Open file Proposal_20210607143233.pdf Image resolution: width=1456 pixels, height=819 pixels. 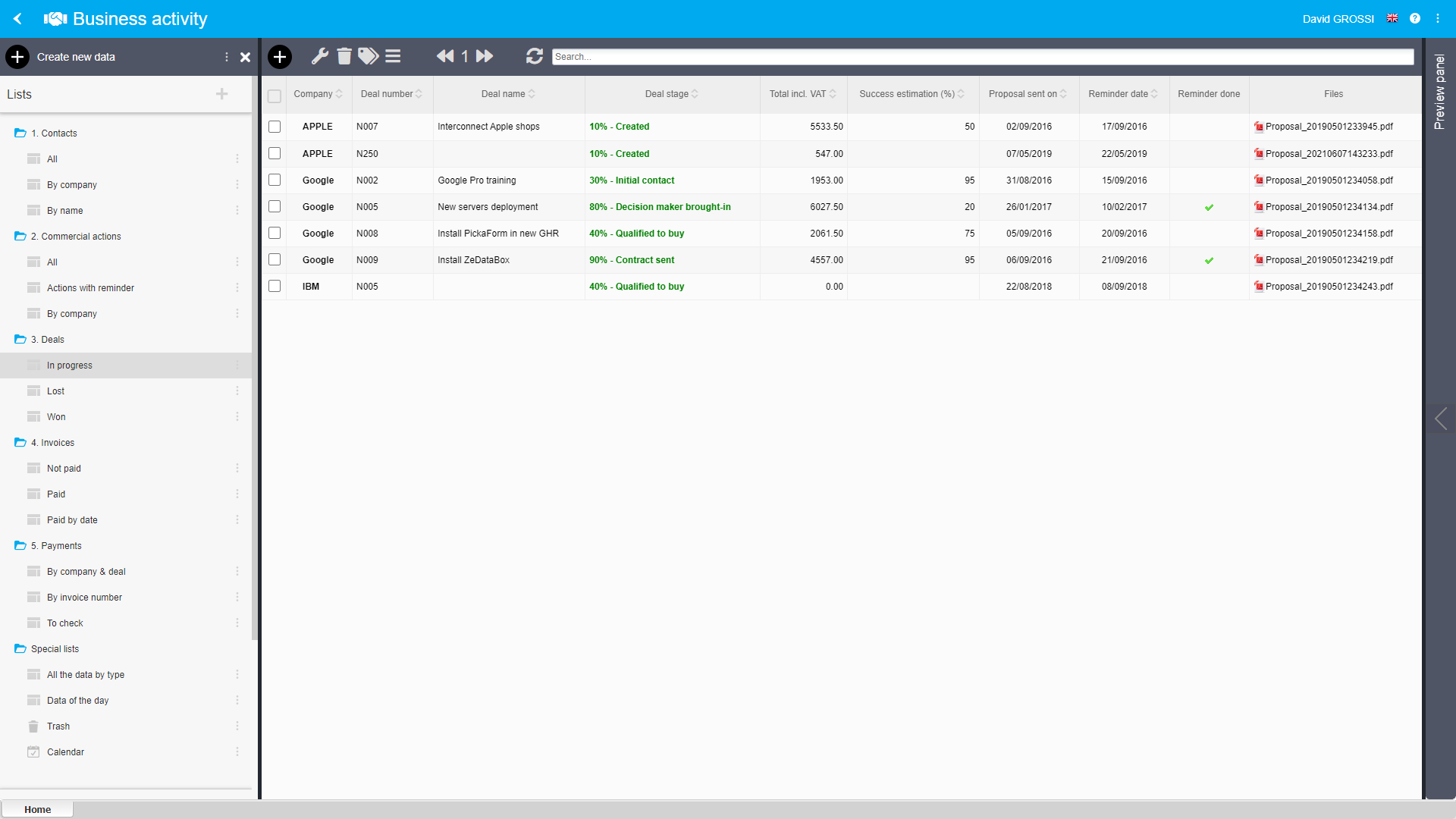1329,154
